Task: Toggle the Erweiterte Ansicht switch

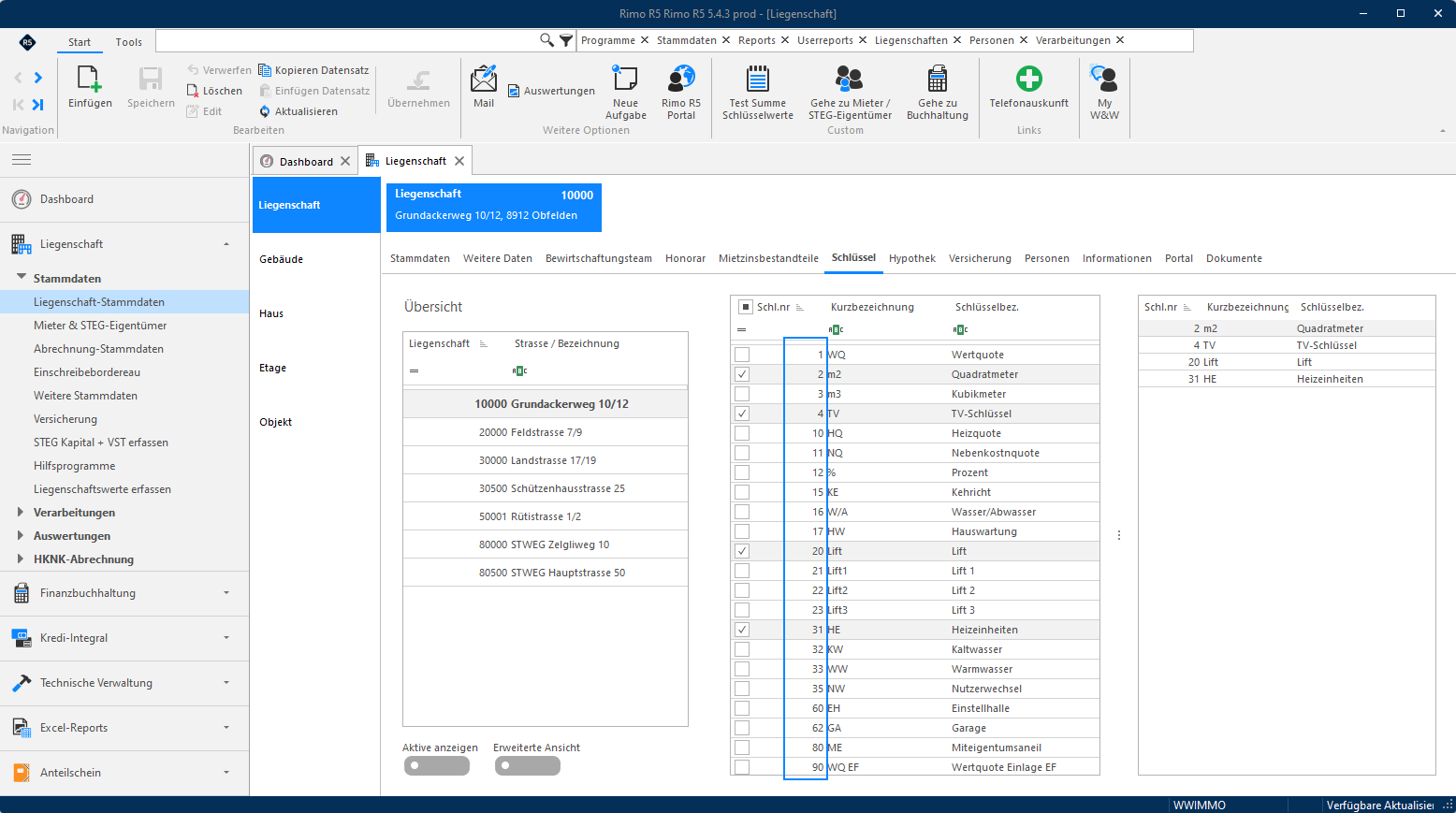Action: pos(528,765)
